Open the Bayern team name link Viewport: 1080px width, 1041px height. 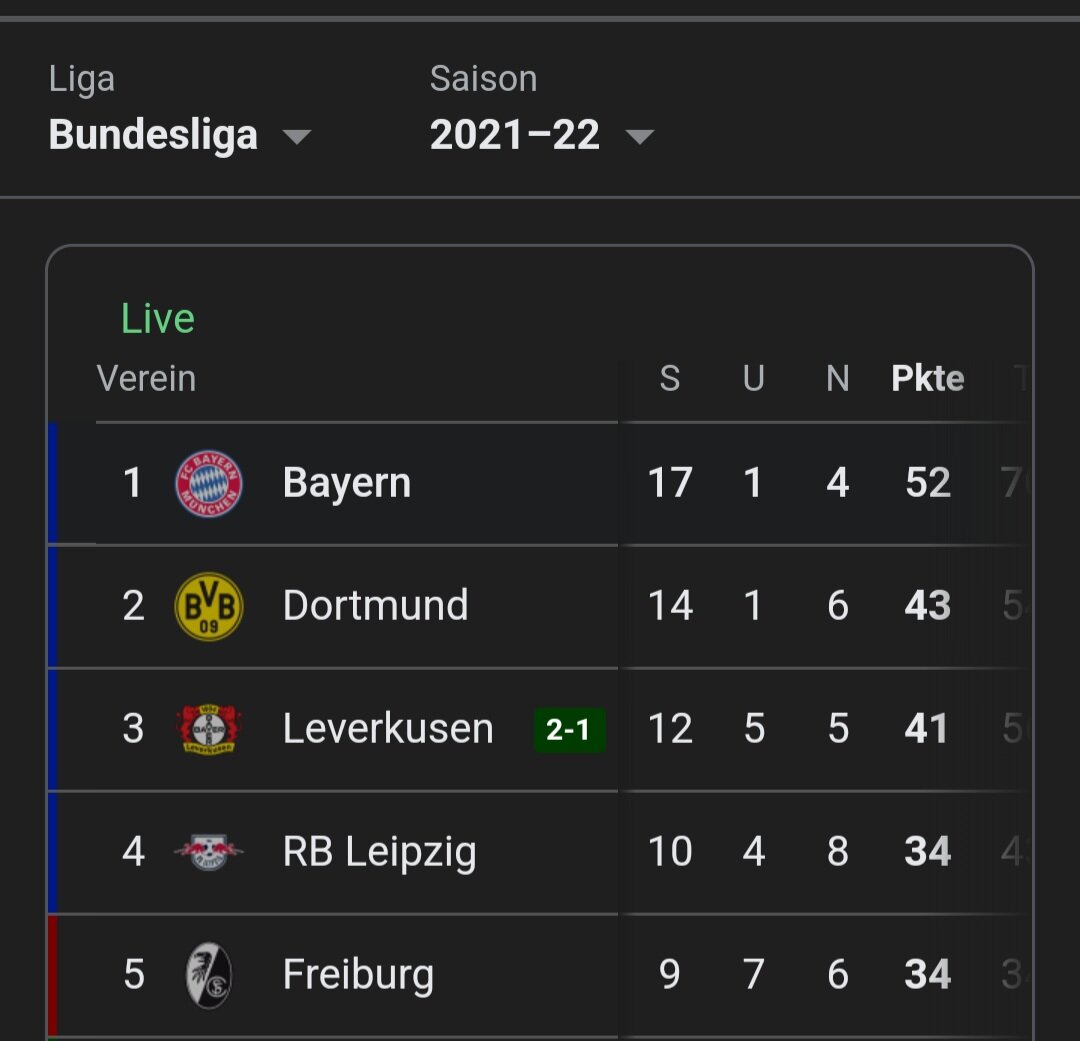click(x=346, y=482)
